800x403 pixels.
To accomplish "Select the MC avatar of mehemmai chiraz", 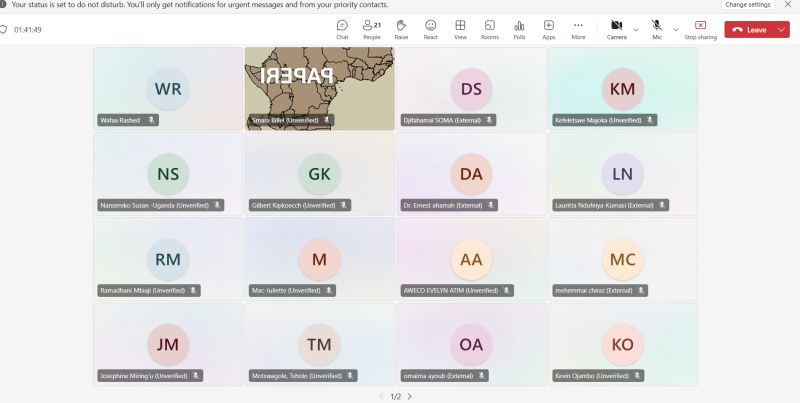I will point(622,259).
